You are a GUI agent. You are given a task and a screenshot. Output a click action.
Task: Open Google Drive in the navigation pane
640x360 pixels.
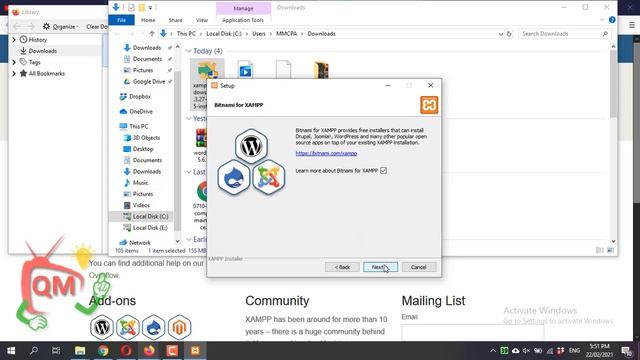(x=149, y=82)
